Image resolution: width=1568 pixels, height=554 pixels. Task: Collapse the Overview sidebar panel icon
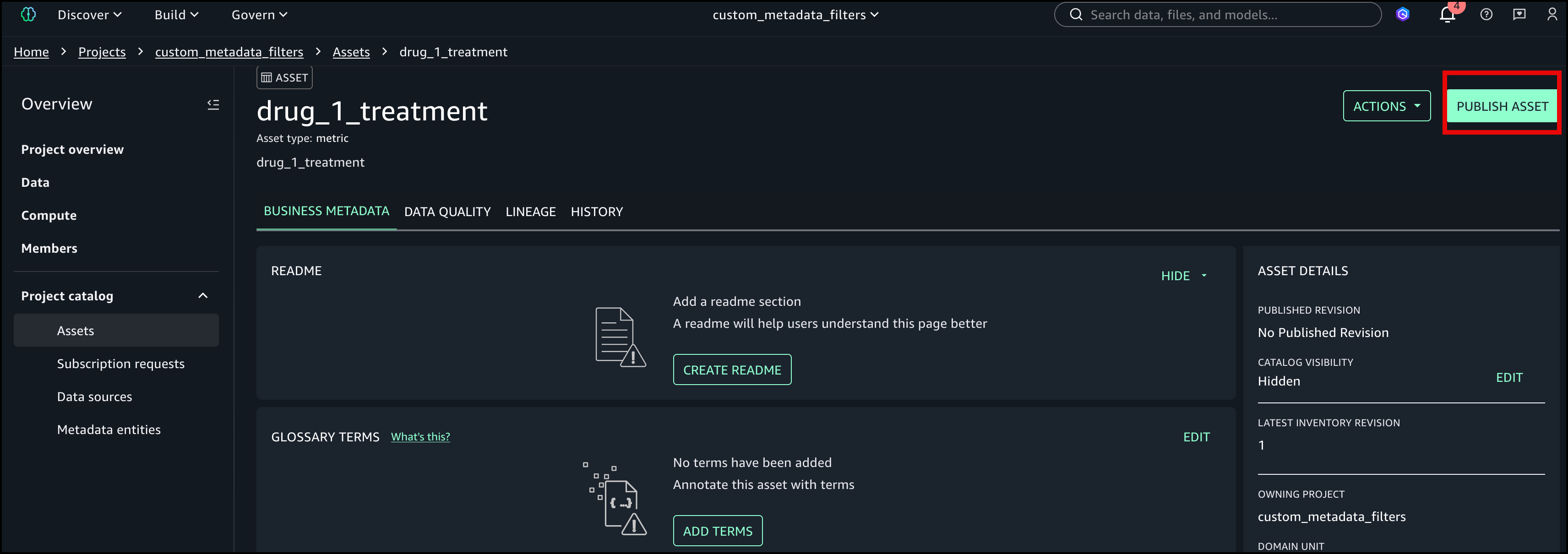point(213,105)
